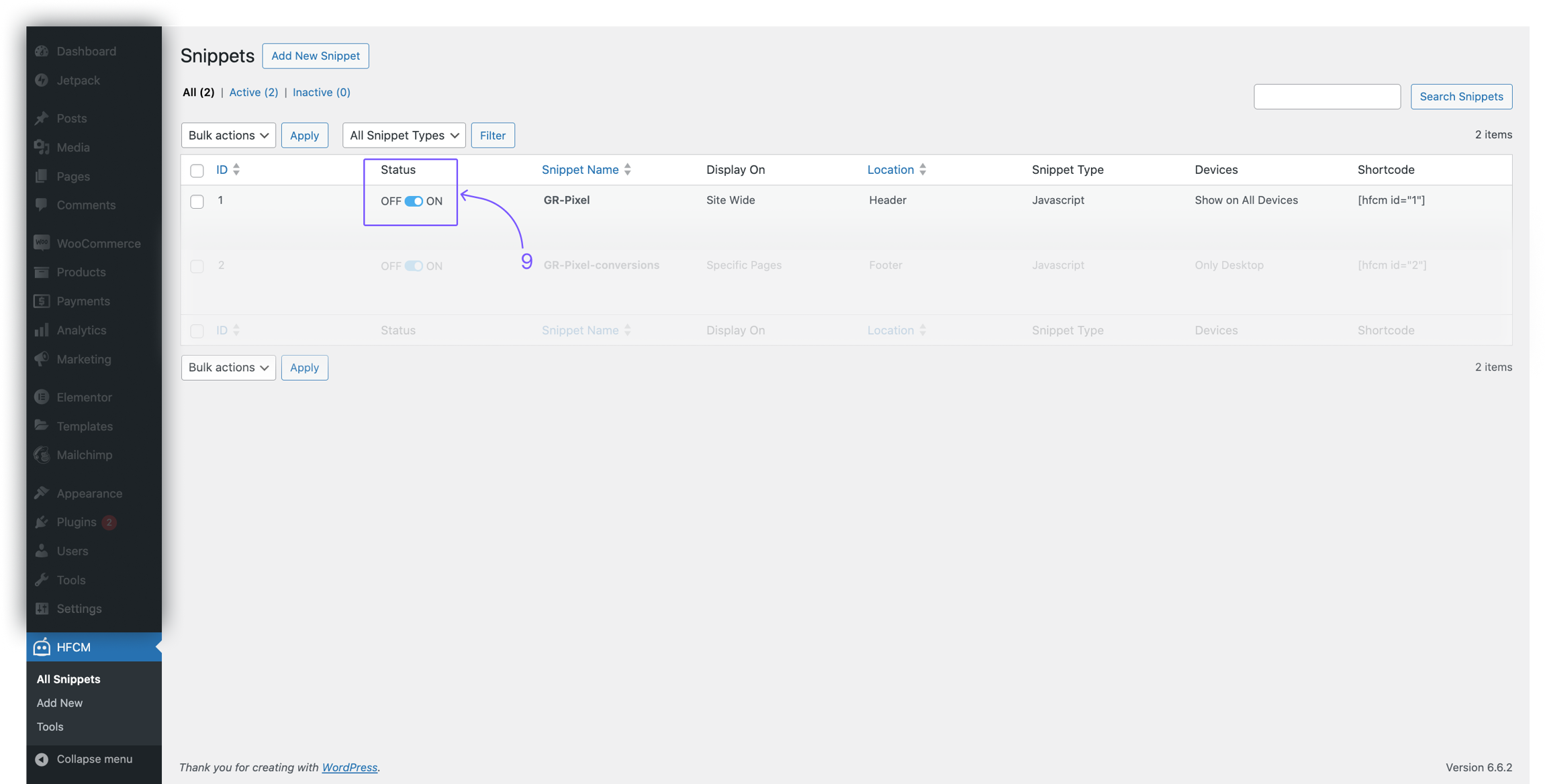Check the checkbox for snippet ID 1
1547x784 pixels.
pos(197,201)
